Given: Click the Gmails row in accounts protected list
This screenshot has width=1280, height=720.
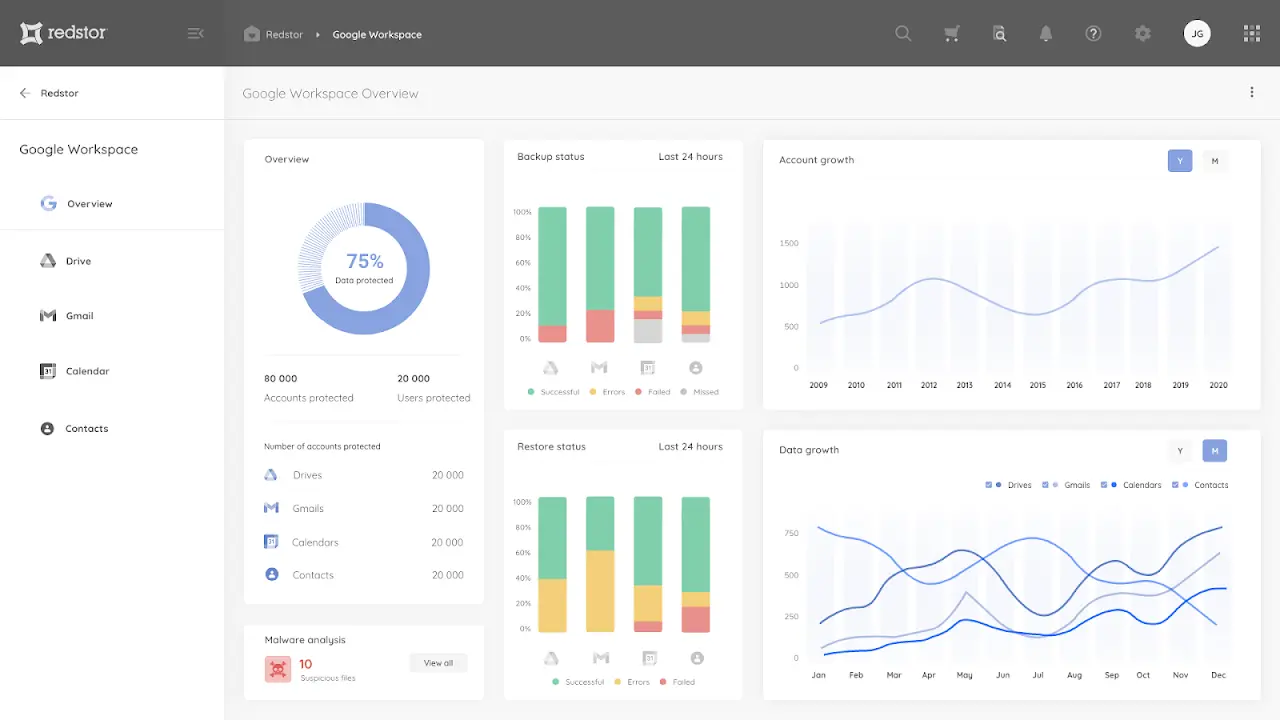Looking at the screenshot, I should point(364,508).
